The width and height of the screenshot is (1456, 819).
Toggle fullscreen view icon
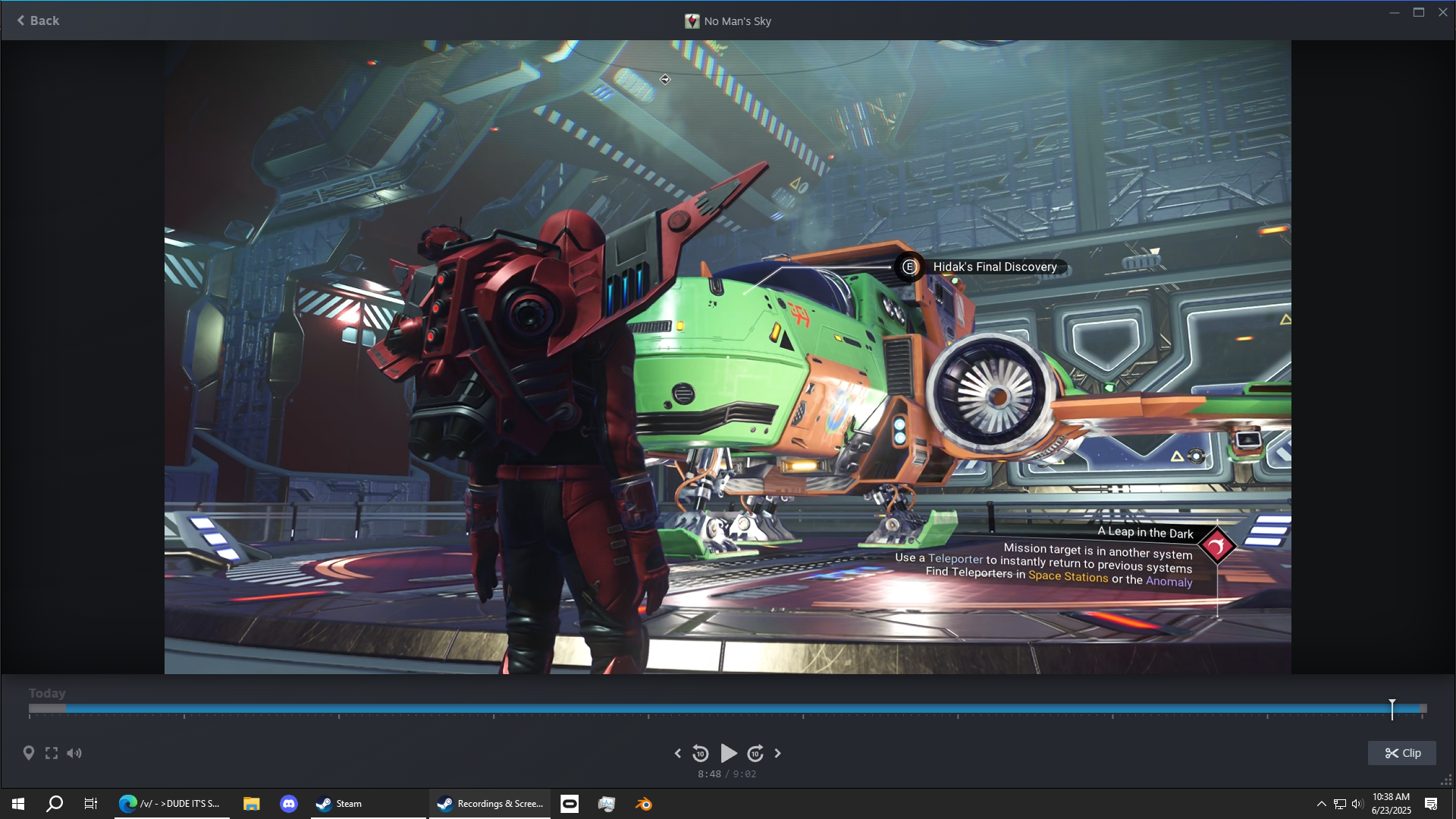52,753
